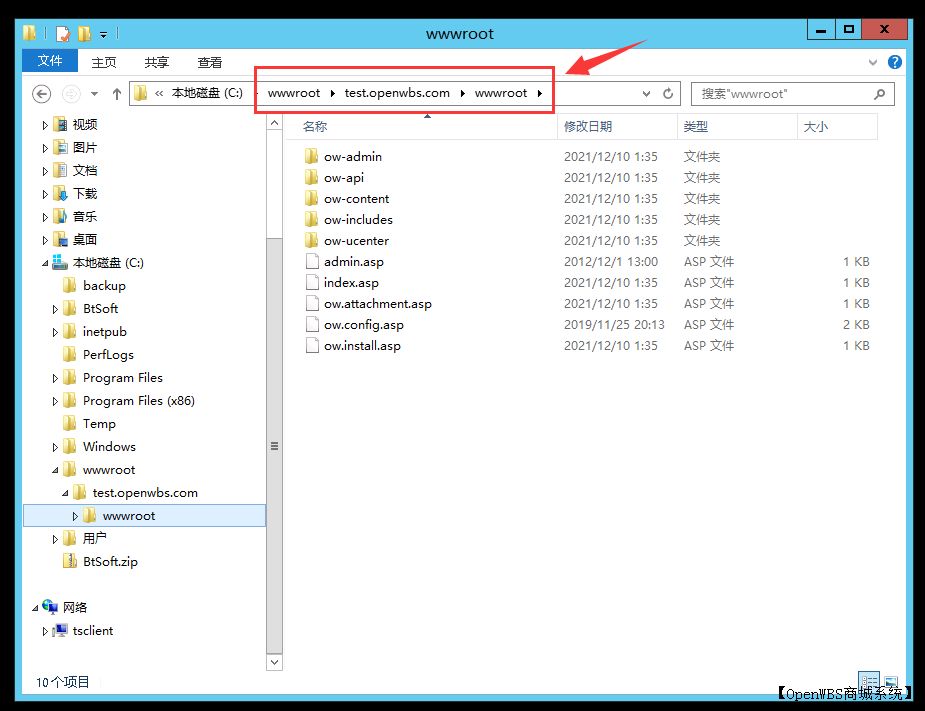Expand the BtSoft folder tree node
The height and width of the screenshot is (711, 925).
(x=56, y=309)
